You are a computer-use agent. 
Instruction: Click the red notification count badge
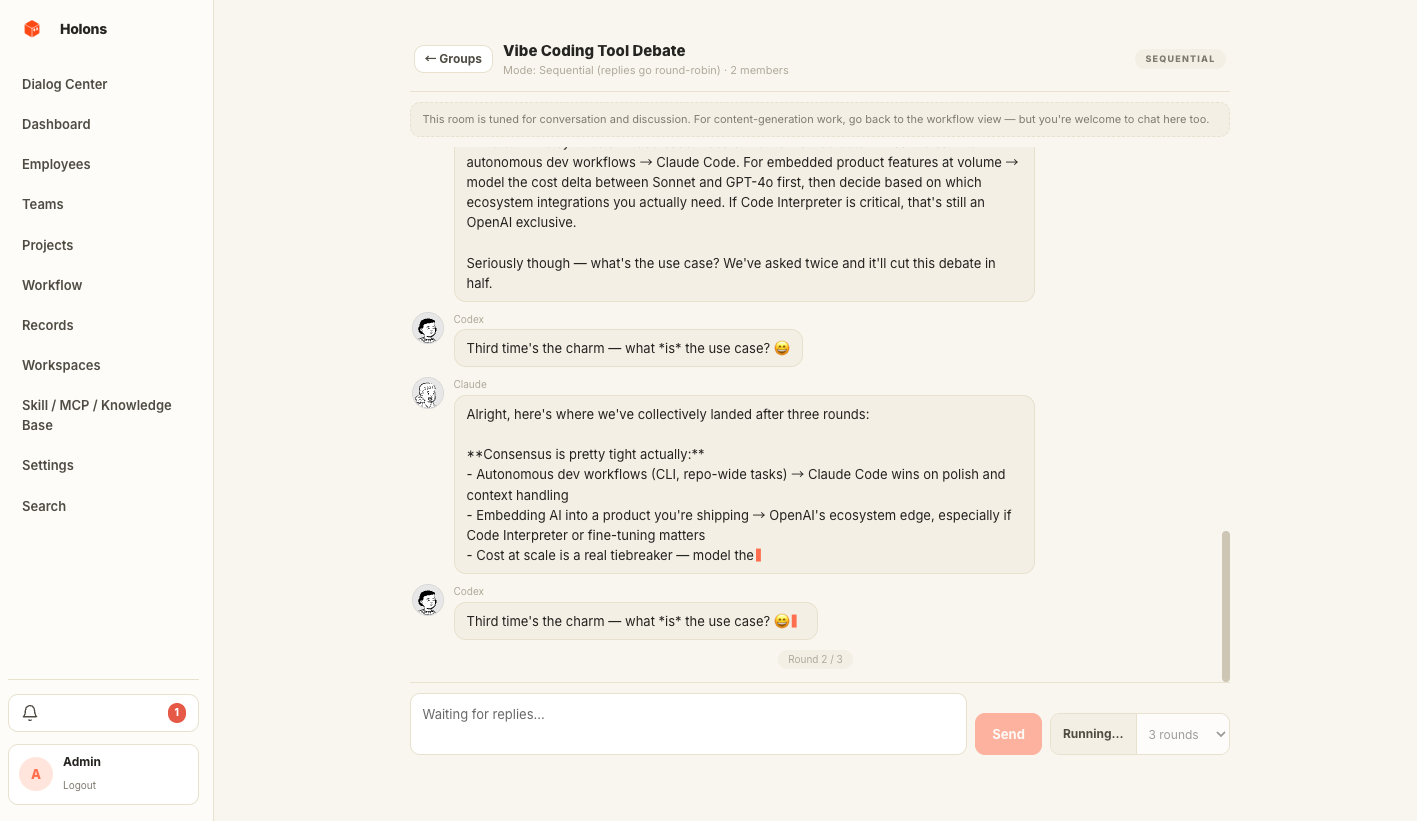click(x=177, y=713)
